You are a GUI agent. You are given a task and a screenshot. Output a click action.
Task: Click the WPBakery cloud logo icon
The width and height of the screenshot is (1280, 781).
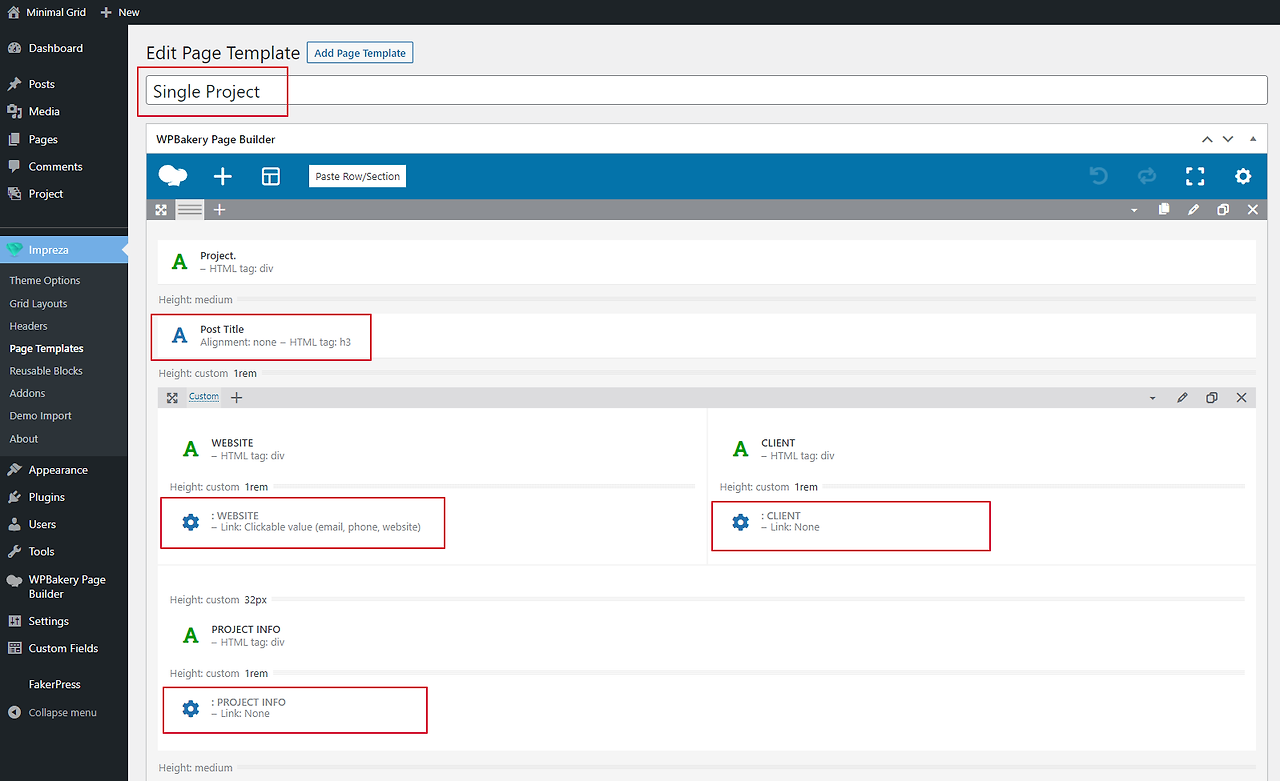click(173, 176)
